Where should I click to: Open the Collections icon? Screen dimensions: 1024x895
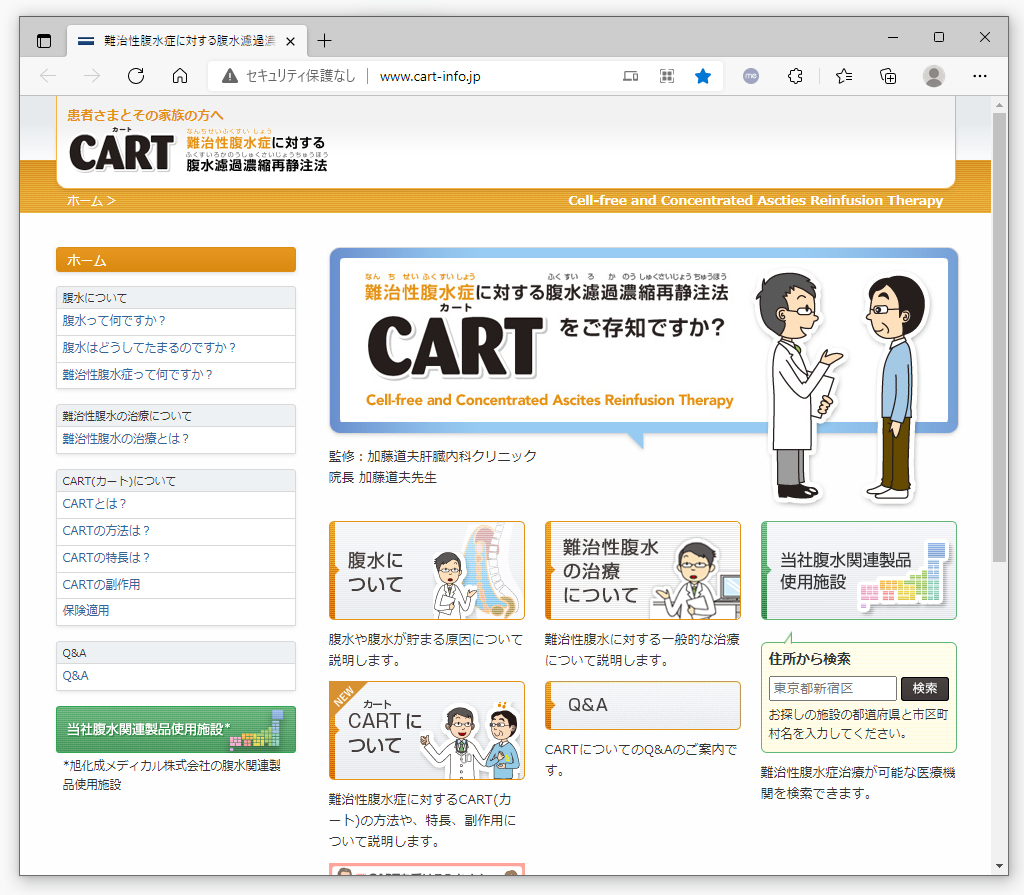[888, 76]
